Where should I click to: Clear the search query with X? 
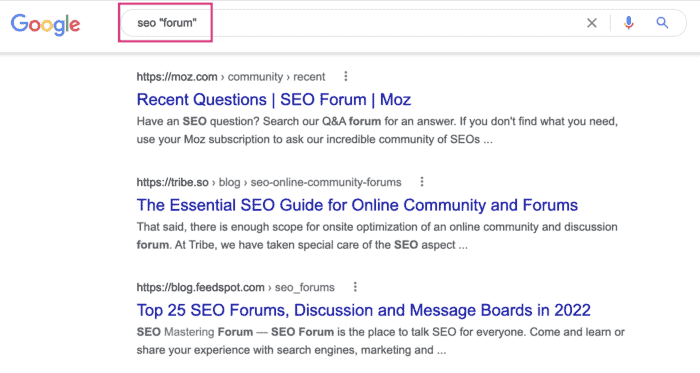coord(592,23)
